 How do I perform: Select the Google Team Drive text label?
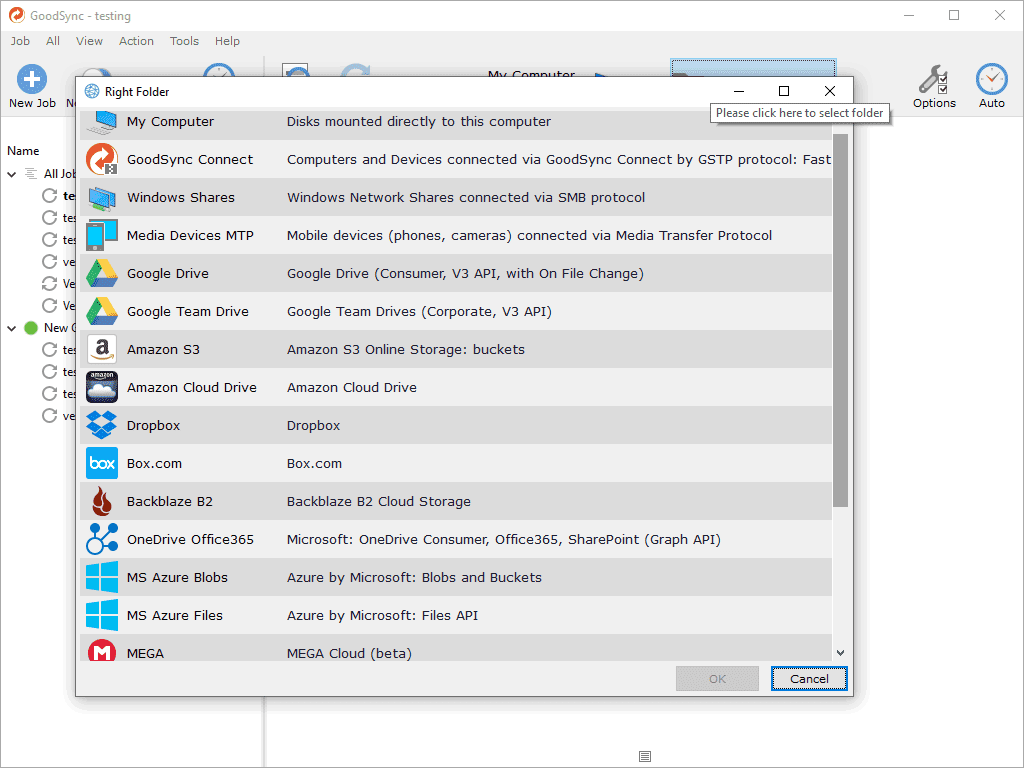pyautogui.click(x=187, y=312)
